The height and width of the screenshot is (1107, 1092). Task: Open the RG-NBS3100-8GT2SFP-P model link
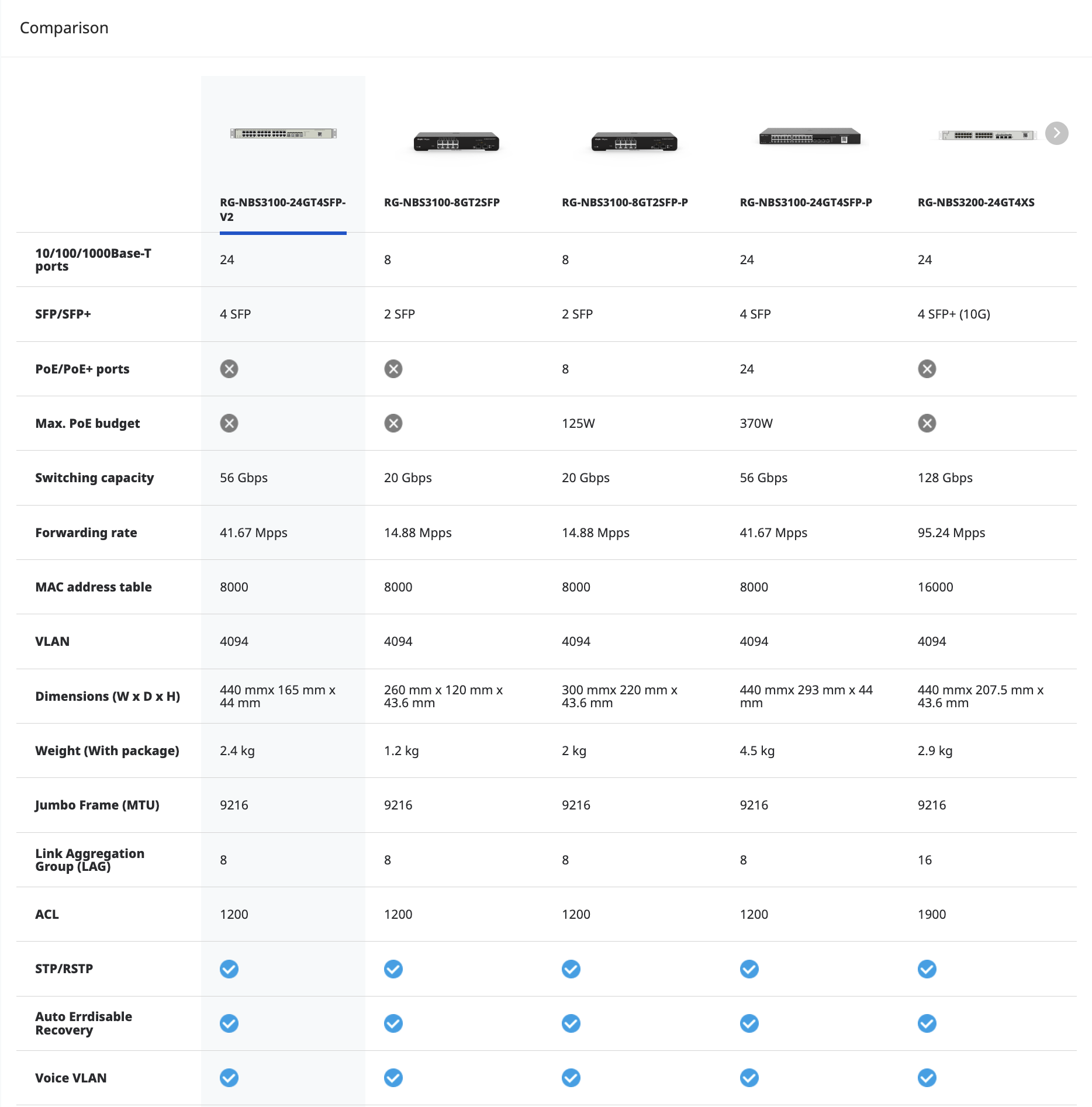coord(624,202)
